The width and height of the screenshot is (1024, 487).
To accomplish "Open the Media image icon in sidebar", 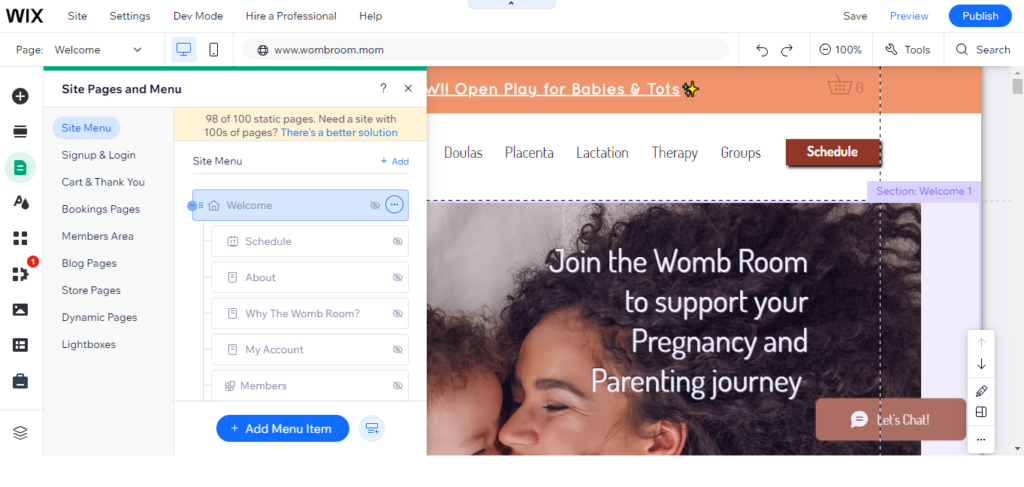I will (x=20, y=309).
